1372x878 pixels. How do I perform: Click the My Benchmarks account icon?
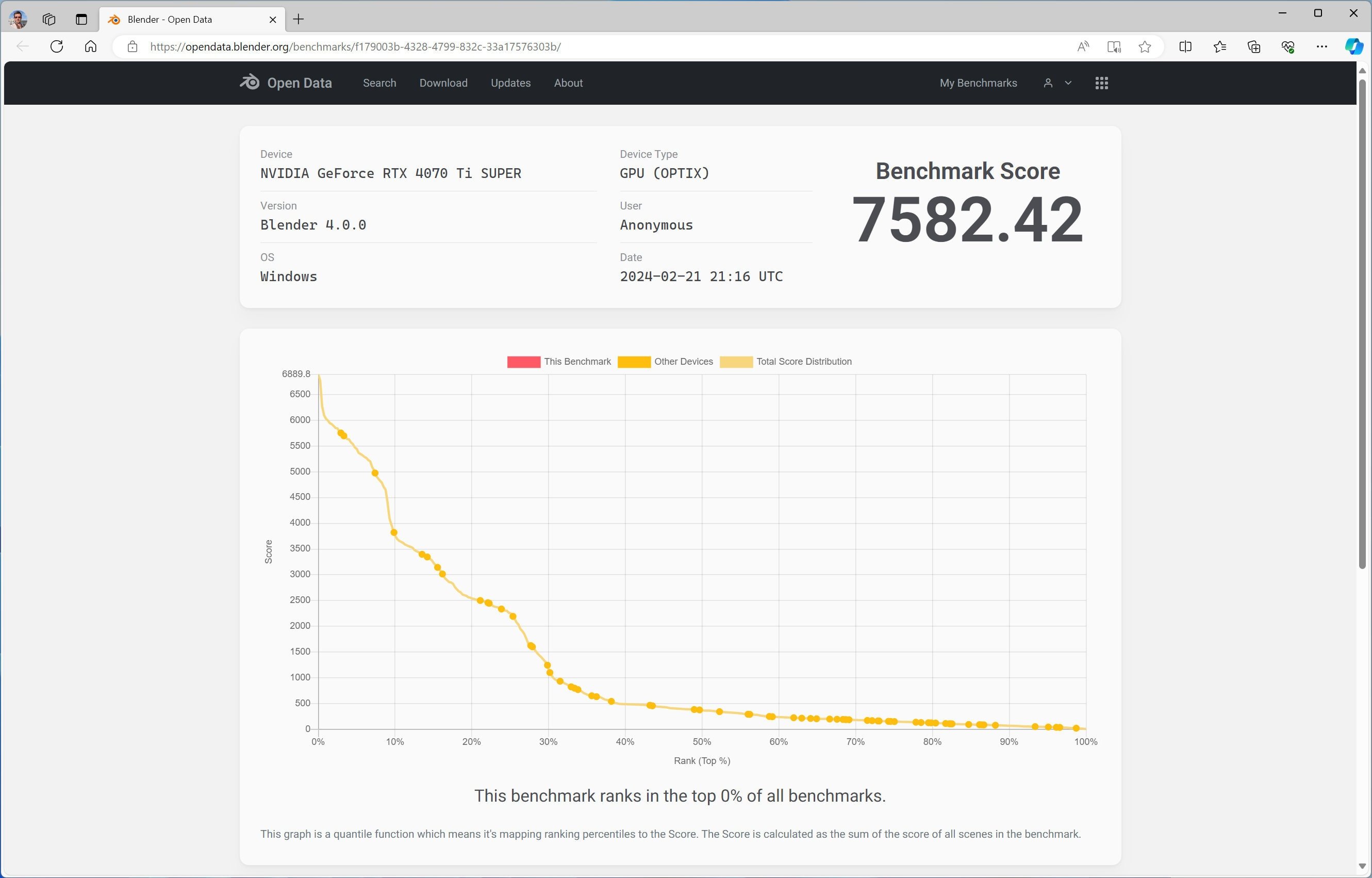(1047, 83)
